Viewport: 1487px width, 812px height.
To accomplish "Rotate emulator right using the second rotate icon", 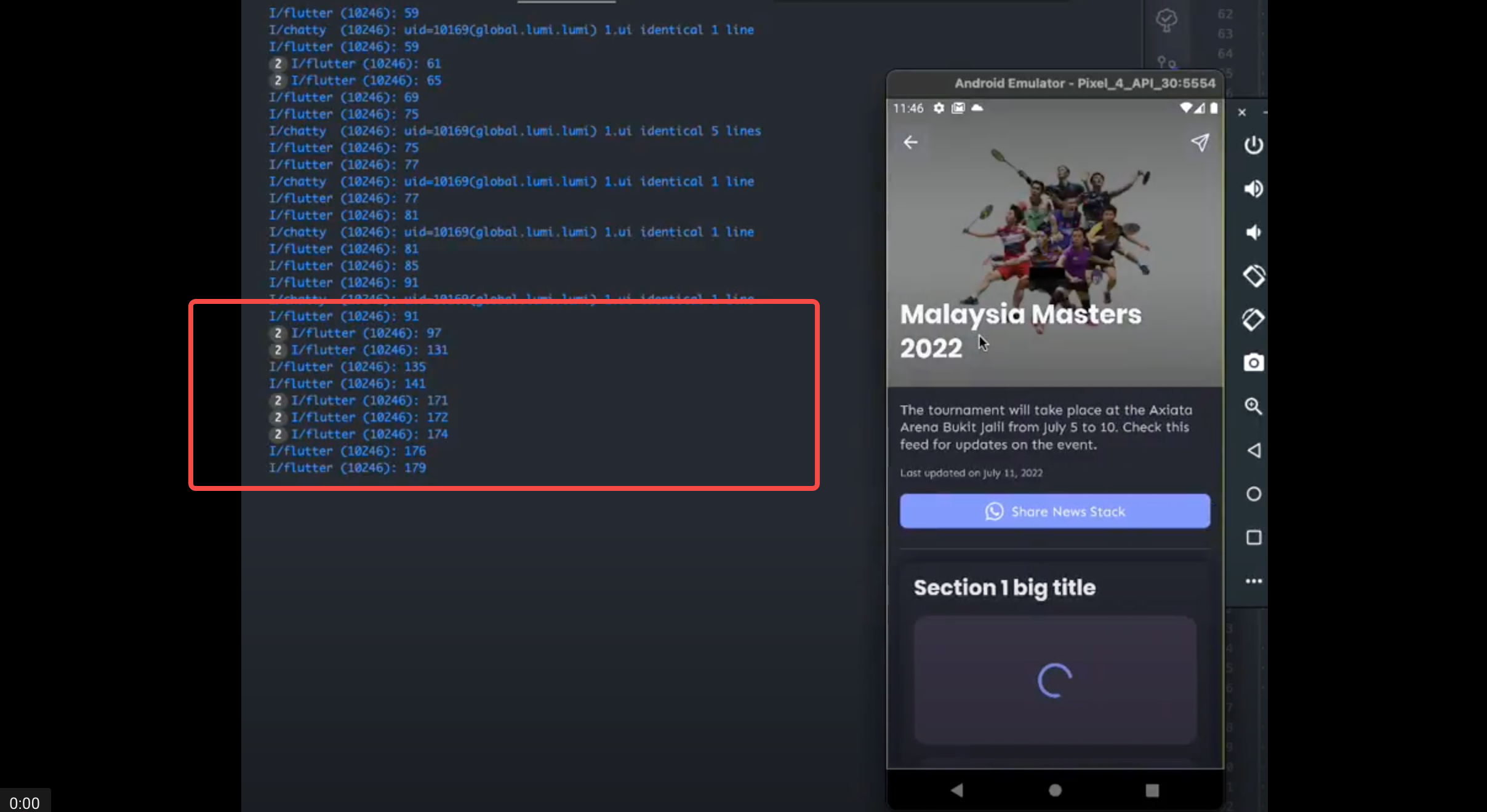I will click(1253, 319).
